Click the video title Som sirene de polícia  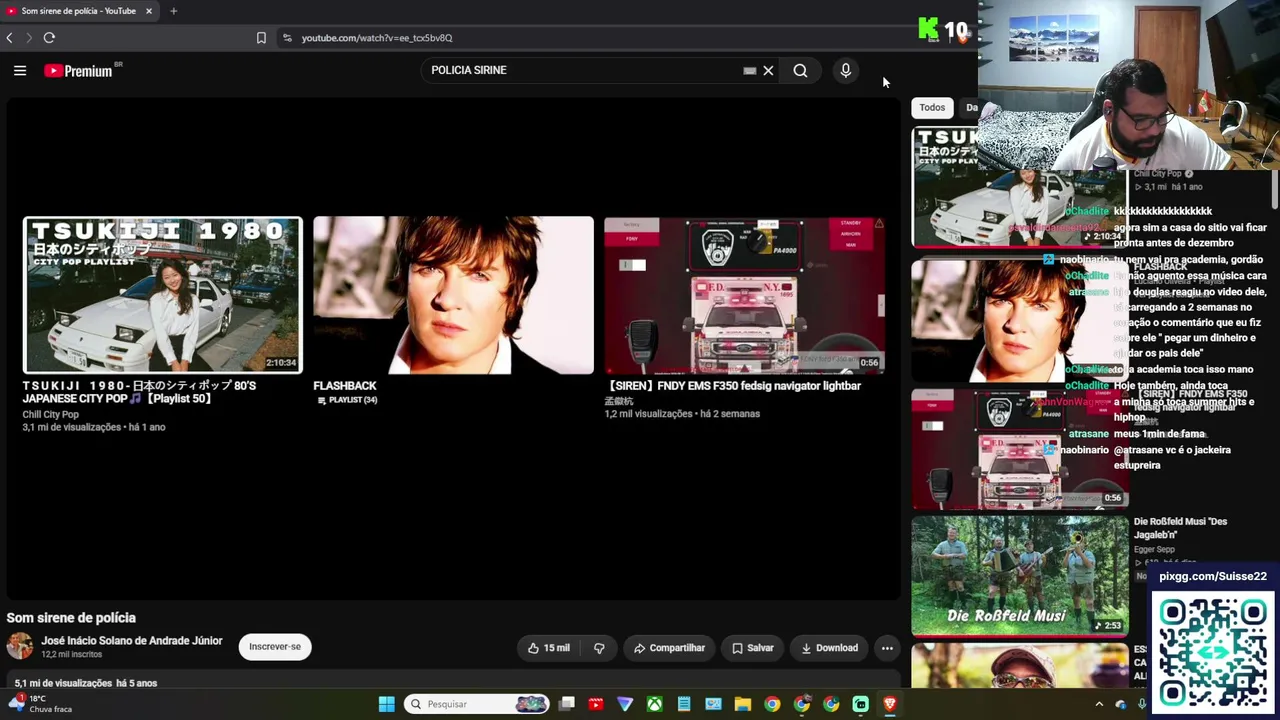pyautogui.click(x=71, y=618)
